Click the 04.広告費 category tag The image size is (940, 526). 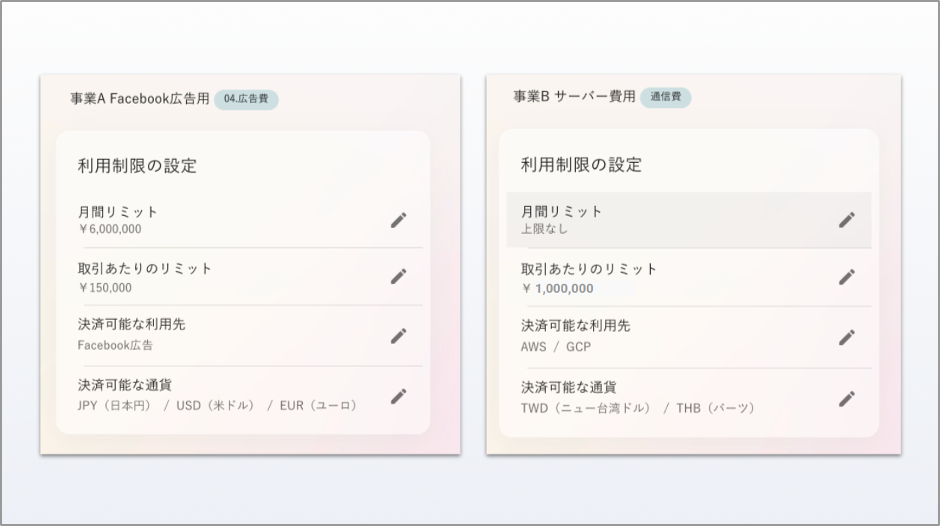246,98
